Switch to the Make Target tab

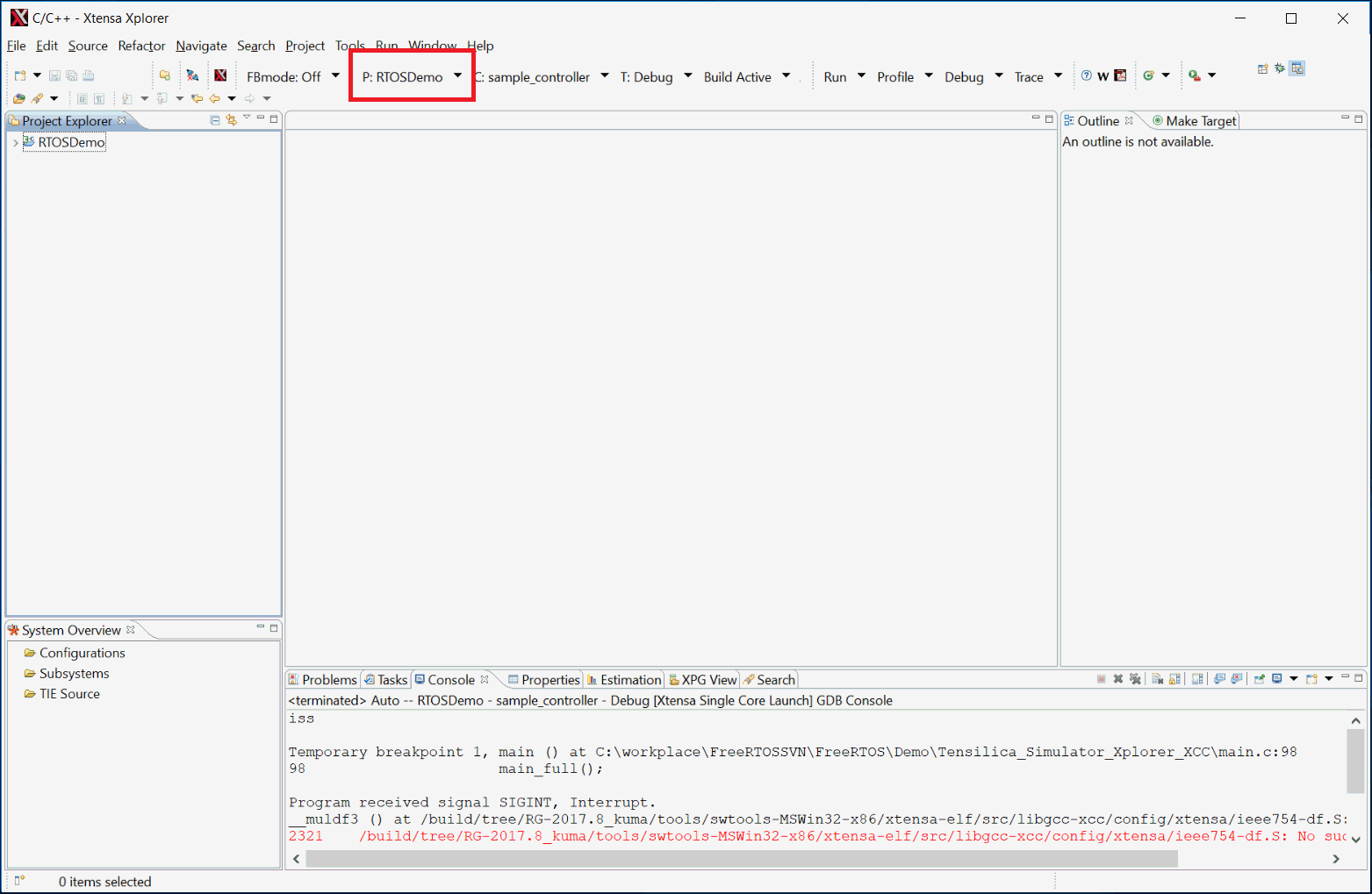1194,120
